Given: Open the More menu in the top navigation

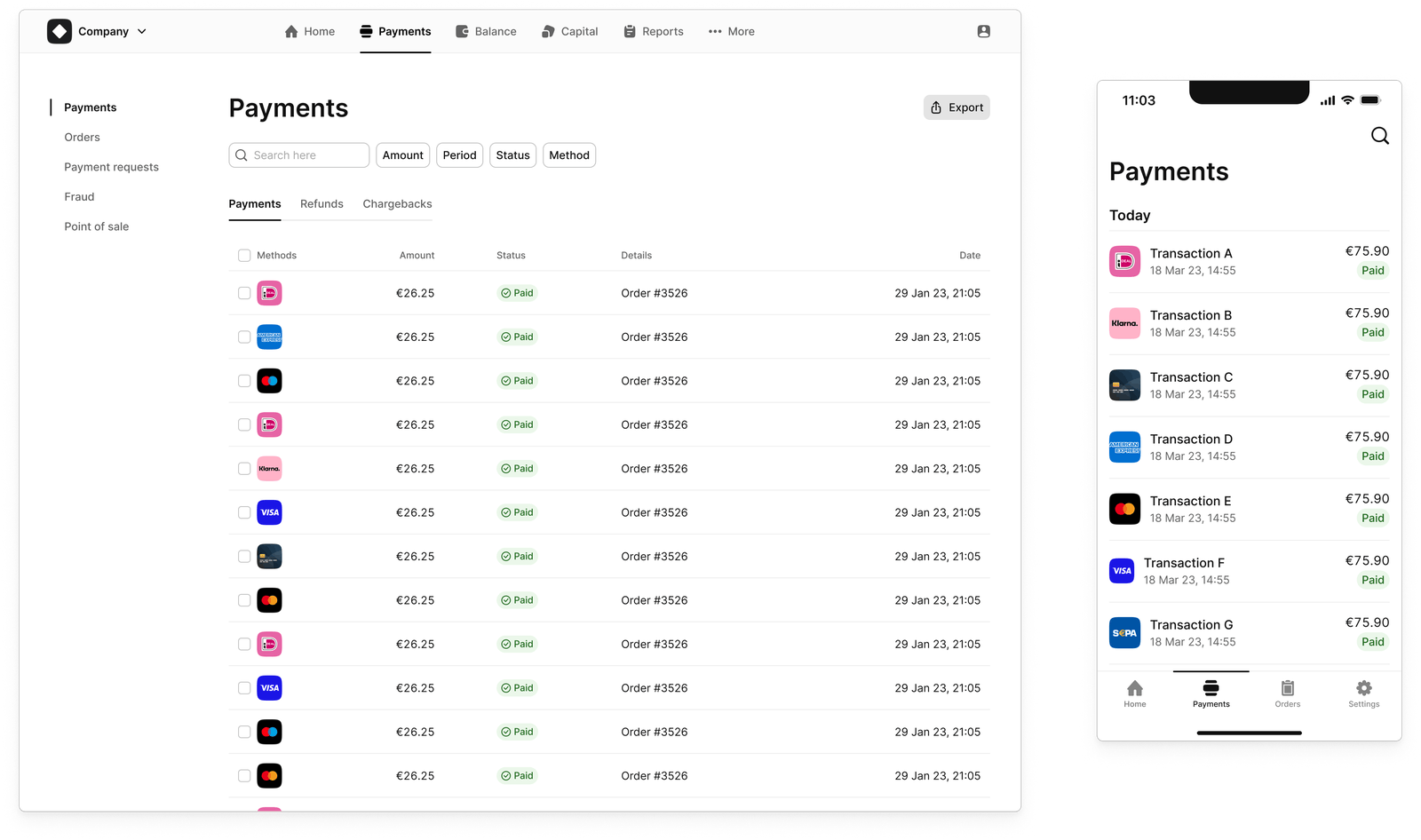Looking at the screenshot, I should (731, 31).
